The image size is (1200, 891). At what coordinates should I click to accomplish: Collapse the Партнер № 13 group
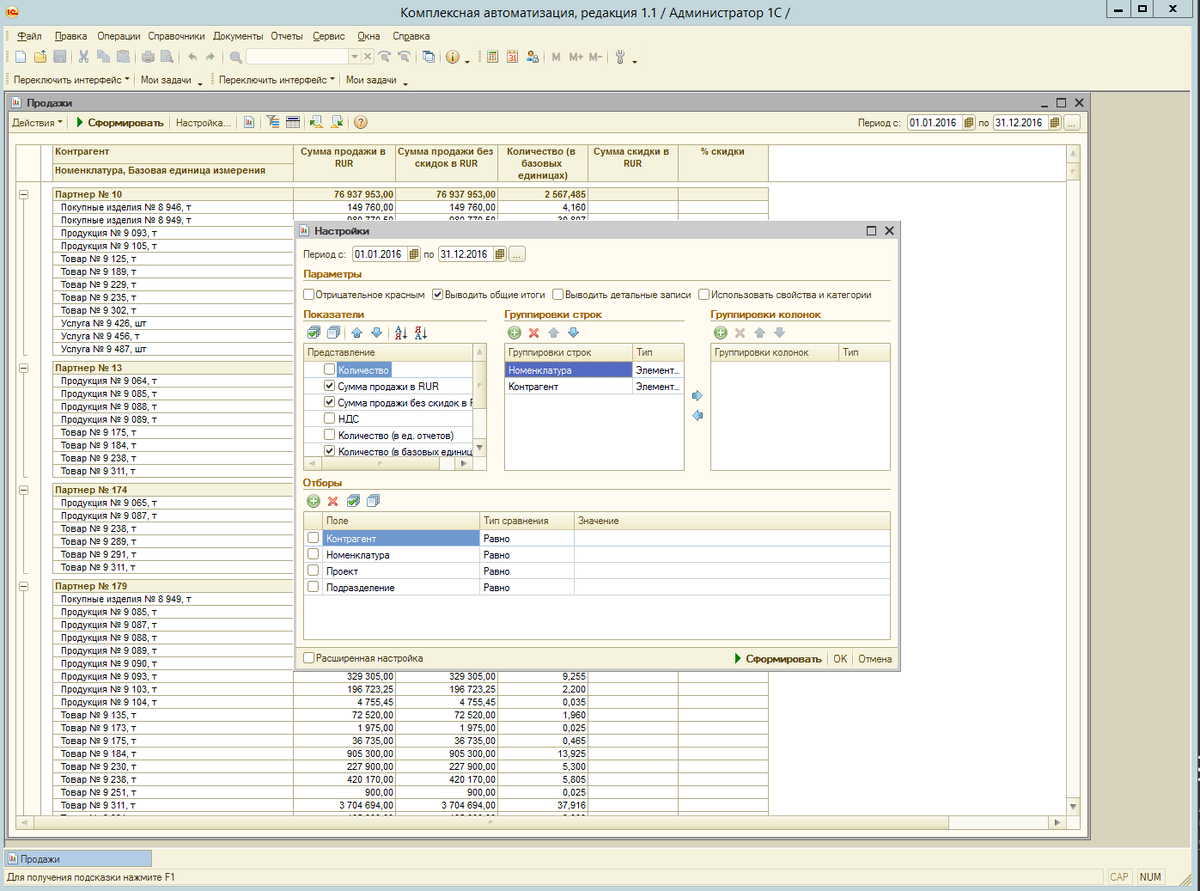click(25, 368)
